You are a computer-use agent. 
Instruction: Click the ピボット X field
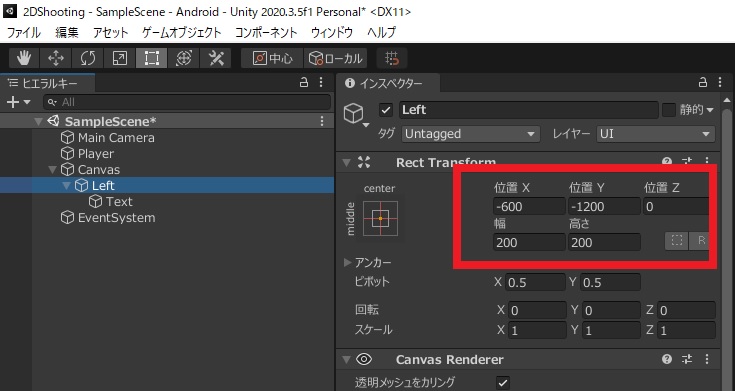pos(535,283)
